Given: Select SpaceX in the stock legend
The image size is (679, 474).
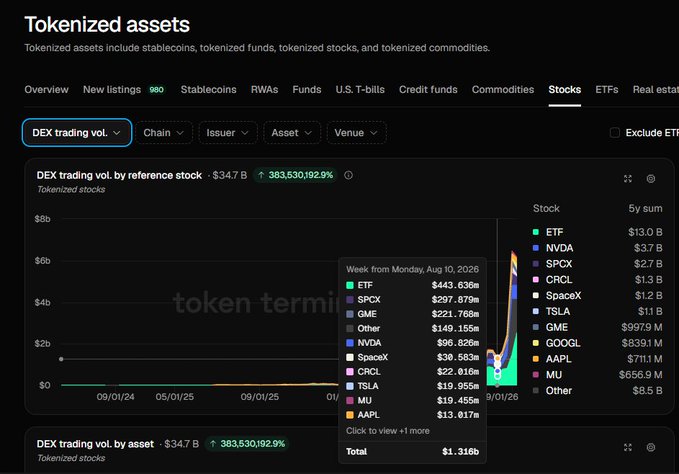Looking at the screenshot, I should coord(563,296).
